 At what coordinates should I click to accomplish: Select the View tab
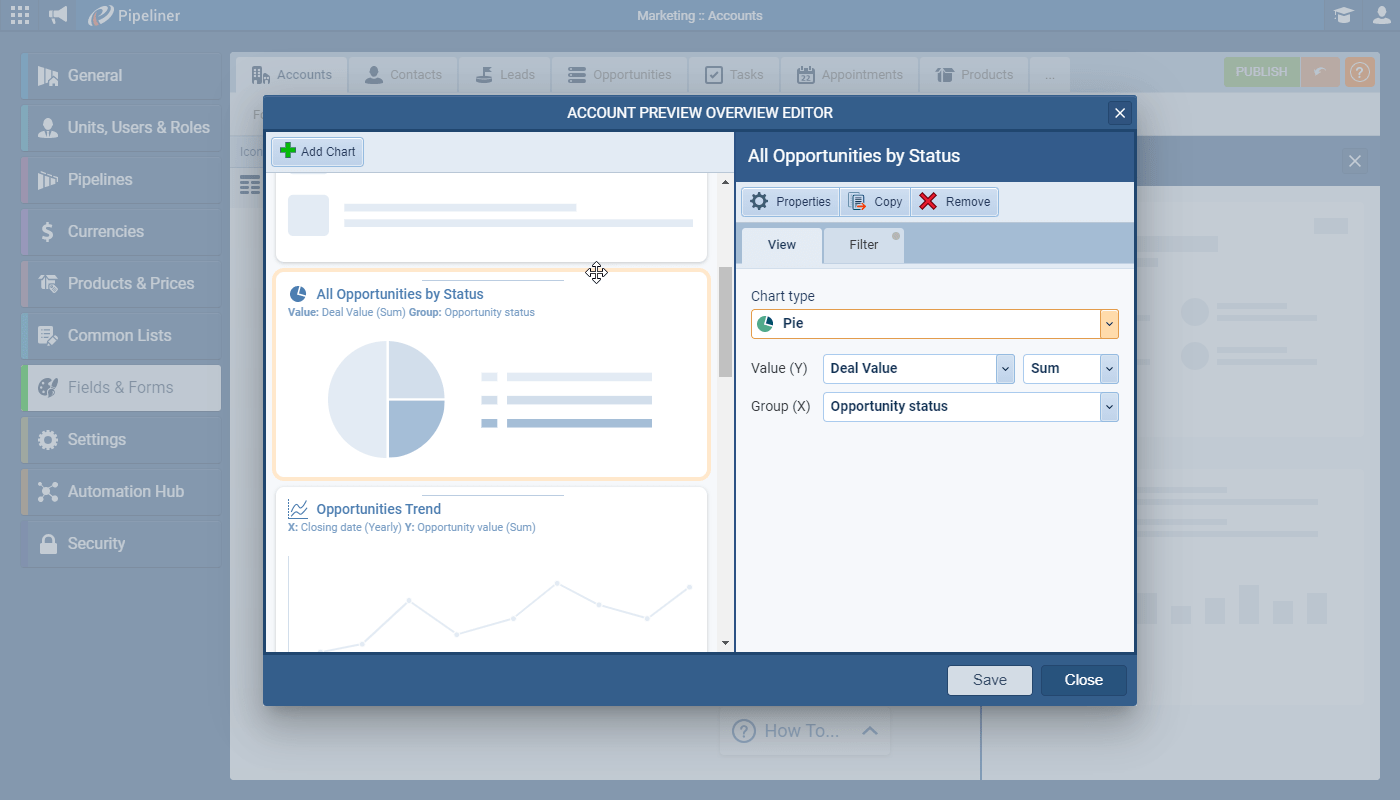click(x=782, y=245)
